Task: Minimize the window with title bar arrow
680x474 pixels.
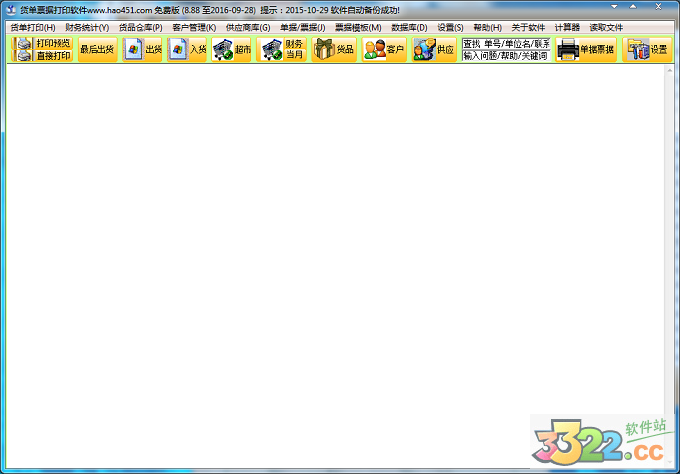Action: pyautogui.click(x=614, y=7)
